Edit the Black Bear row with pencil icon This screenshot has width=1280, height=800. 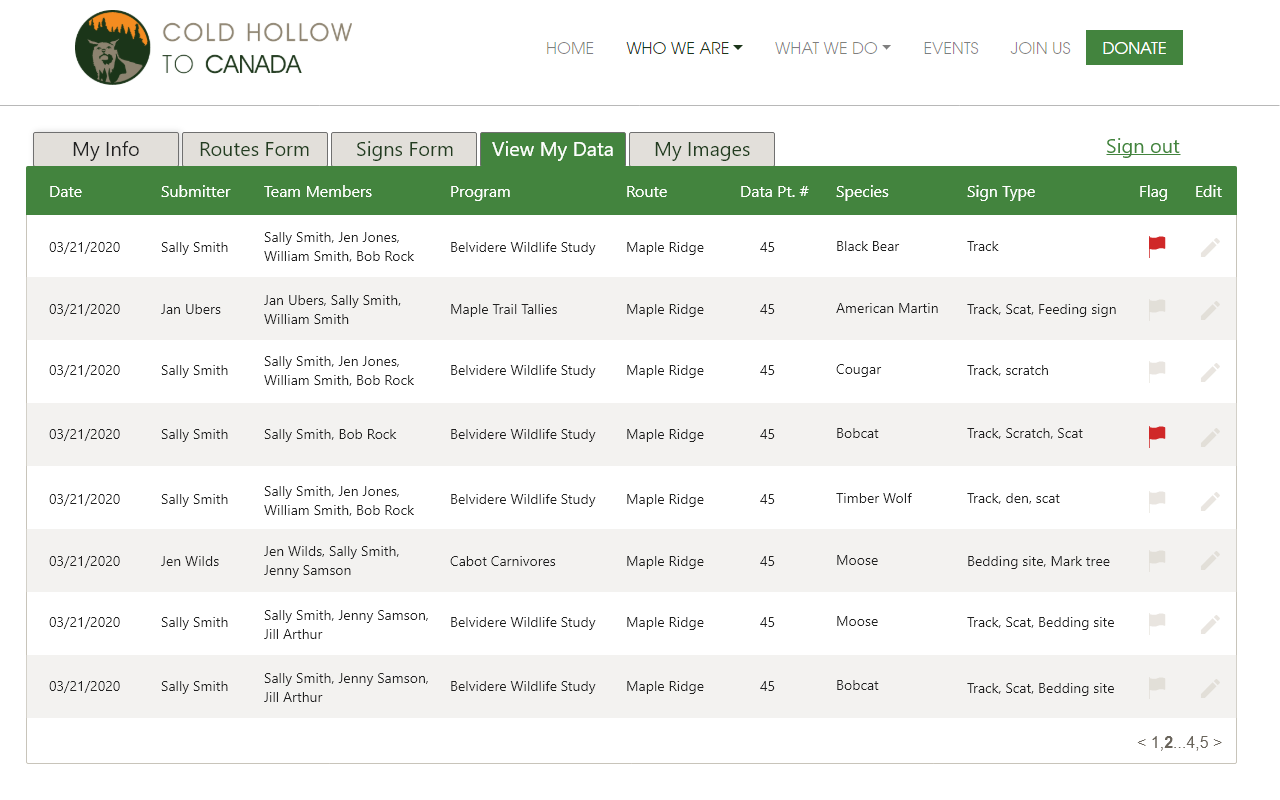(x=1210, y=247)
